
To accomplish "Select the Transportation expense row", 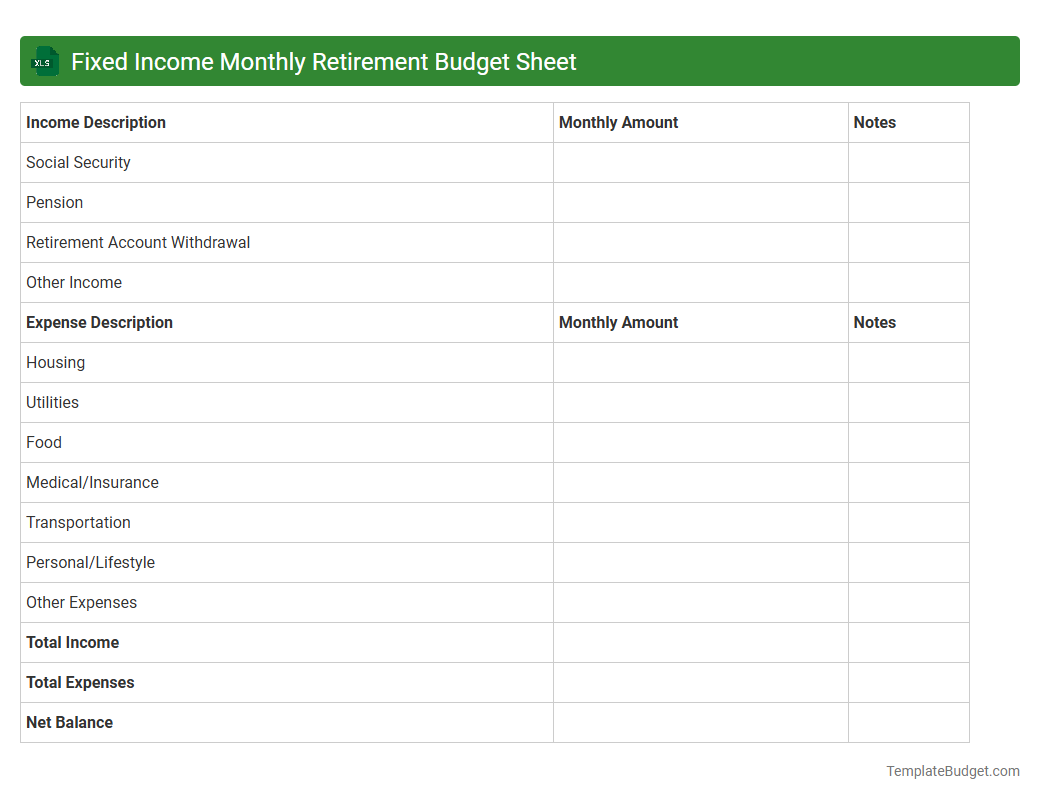I will click(78, 522).
